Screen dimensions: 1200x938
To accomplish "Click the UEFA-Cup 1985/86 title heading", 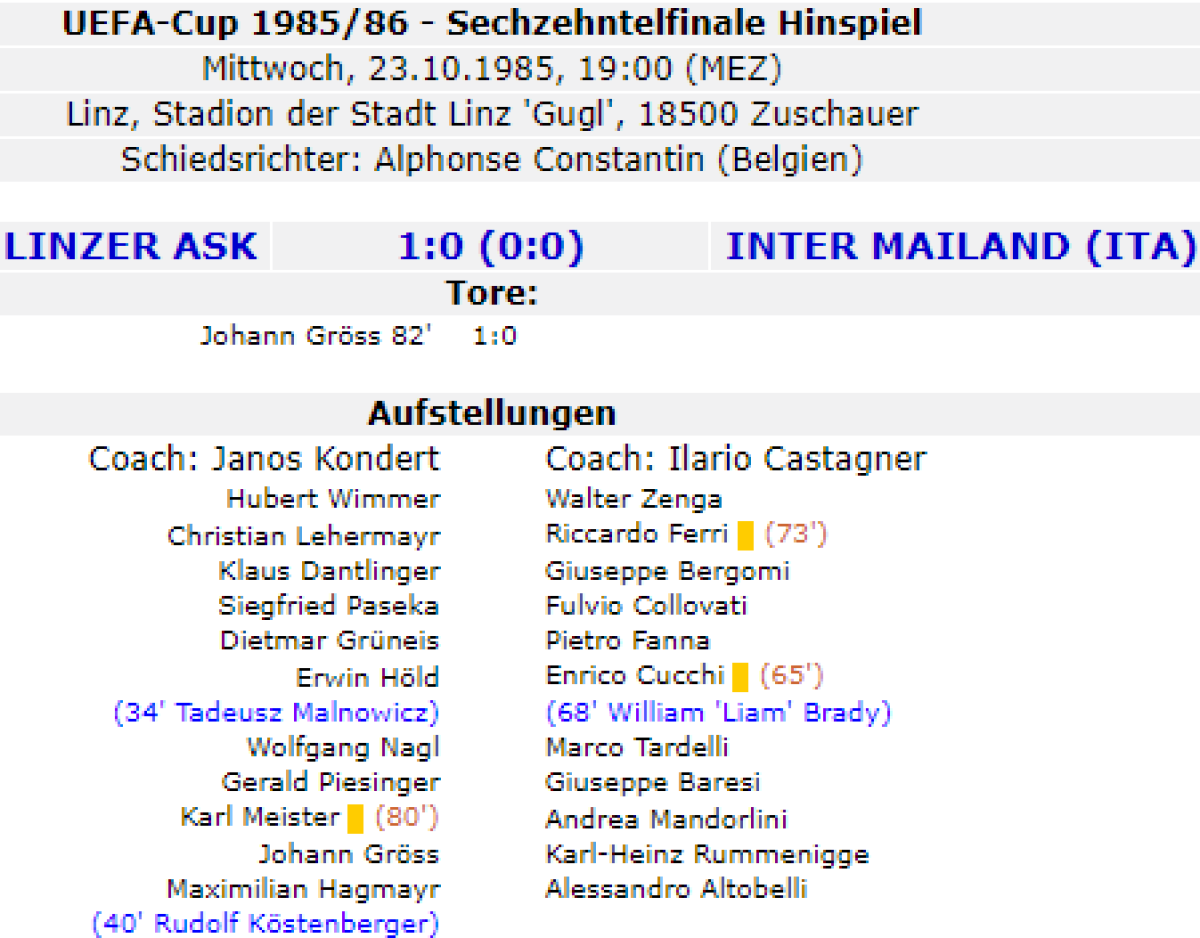I will pos(491,23).
